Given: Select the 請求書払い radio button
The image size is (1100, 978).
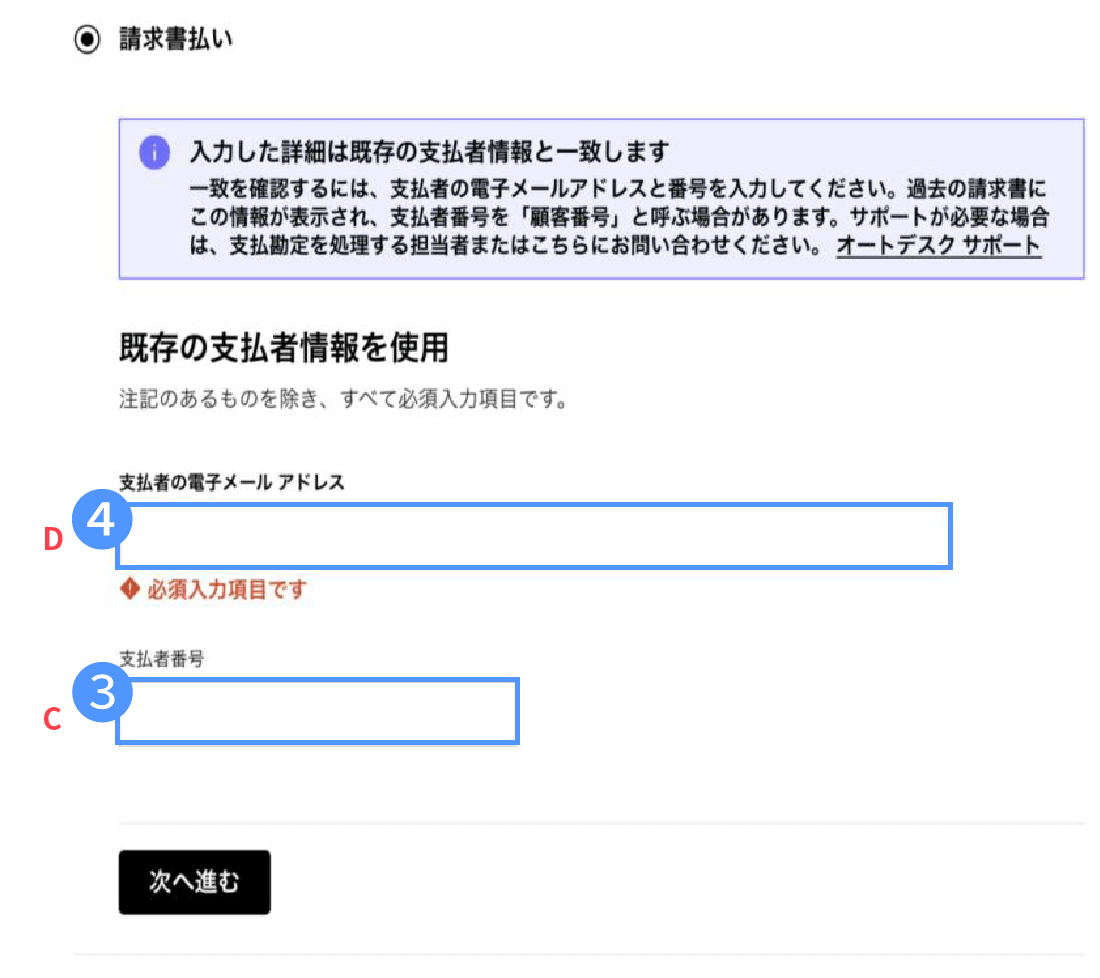Looking at the screenshot, I should [x=88, y=41].
